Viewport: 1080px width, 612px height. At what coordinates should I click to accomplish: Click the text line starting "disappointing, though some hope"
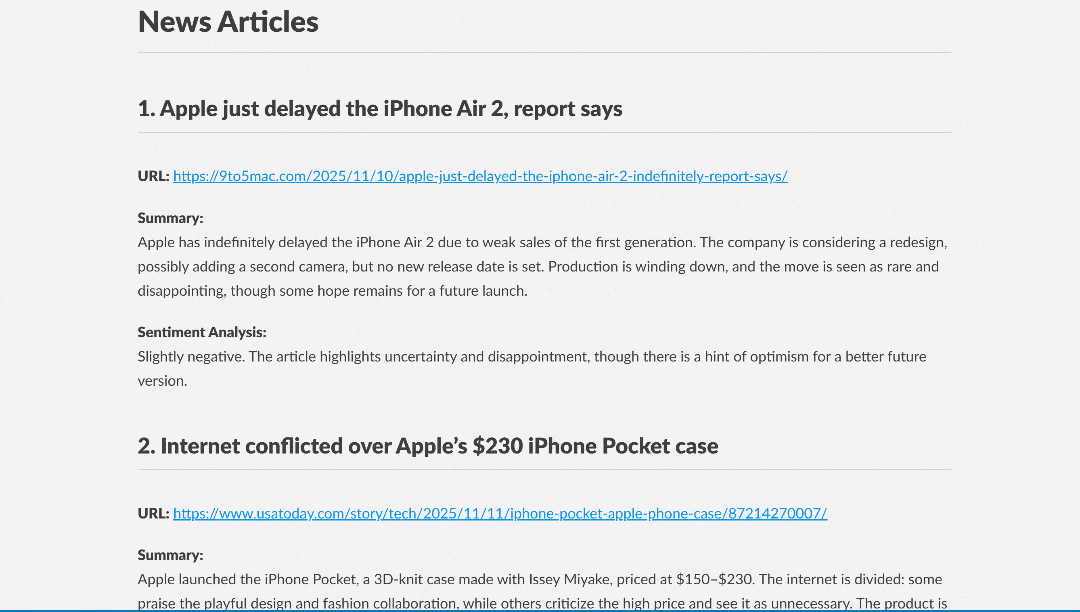coord(332,291)
